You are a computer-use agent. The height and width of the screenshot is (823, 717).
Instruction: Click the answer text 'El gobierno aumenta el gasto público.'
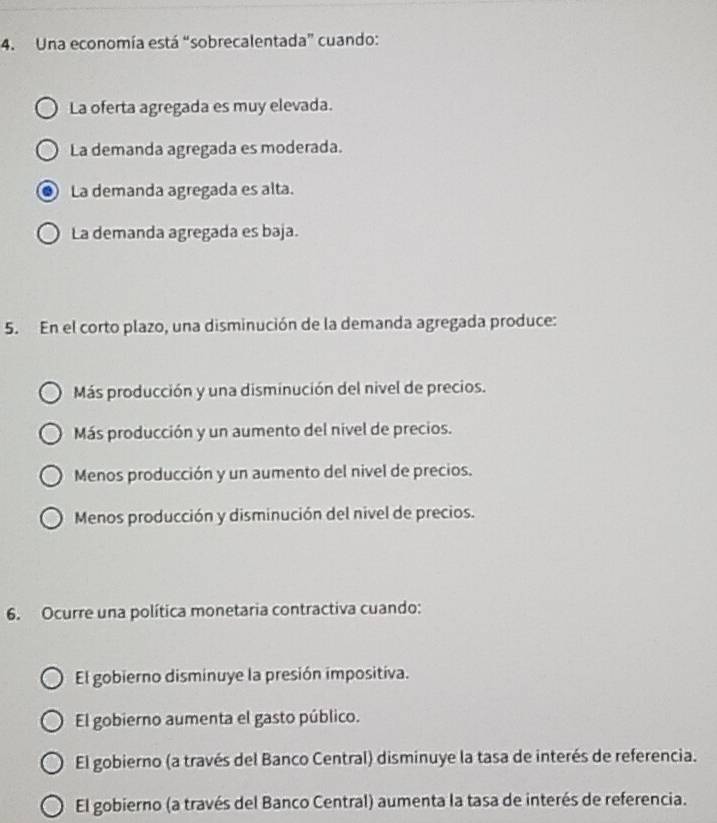[216, 718]
